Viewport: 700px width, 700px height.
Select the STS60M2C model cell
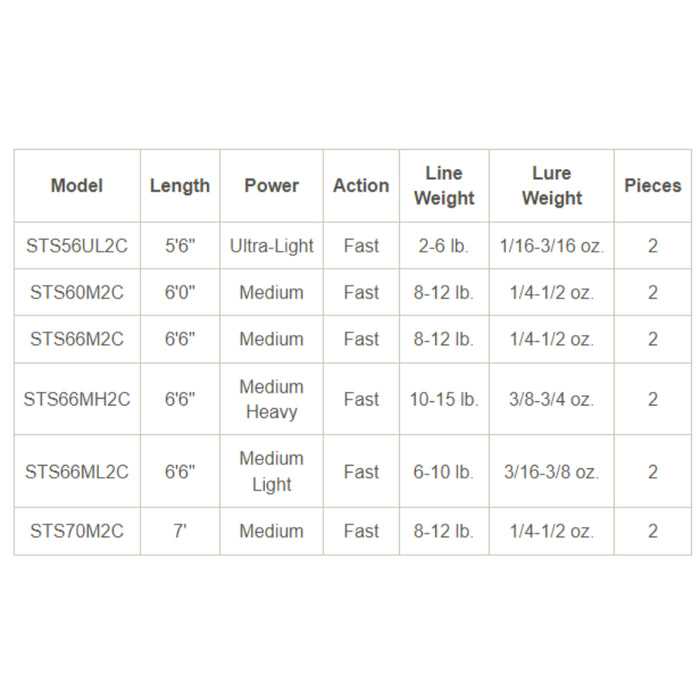(x=77, y=293)
